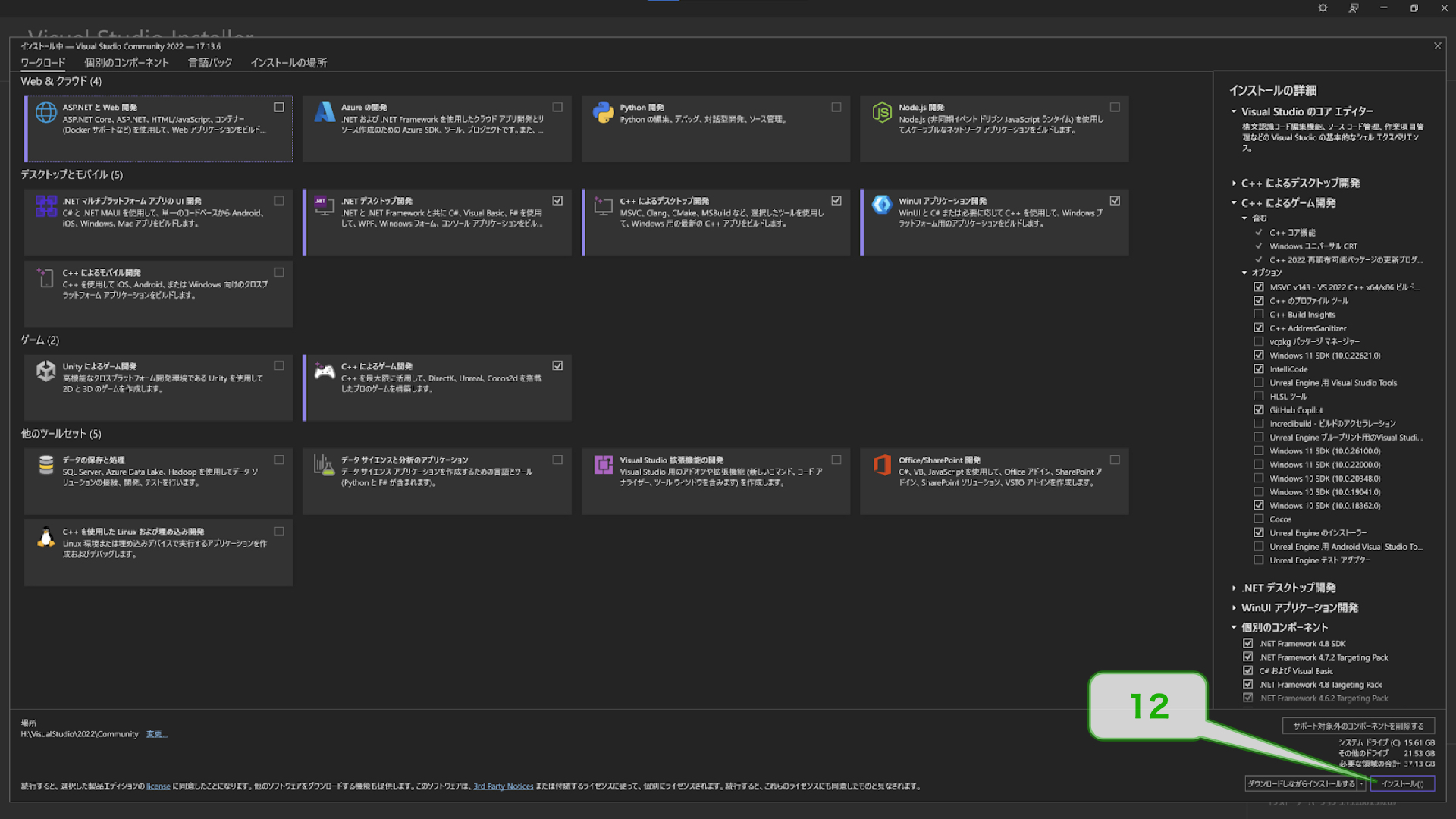This screenshot has width=1456, height=819.
Task: Click the Python development icon
Action: (x=604, y=112)
